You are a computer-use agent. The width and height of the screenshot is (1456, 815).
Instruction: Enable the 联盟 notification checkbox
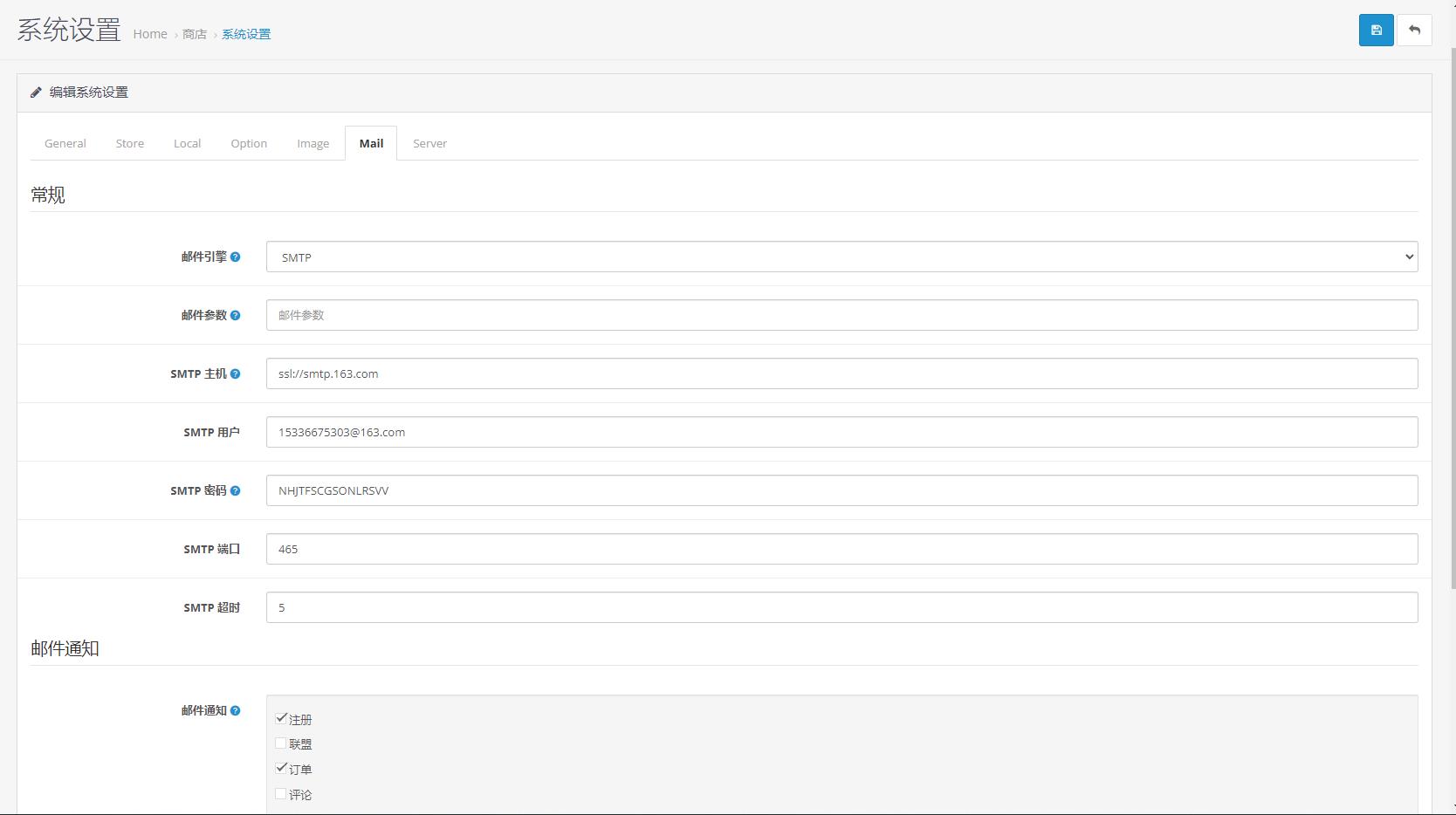[281, 743]
